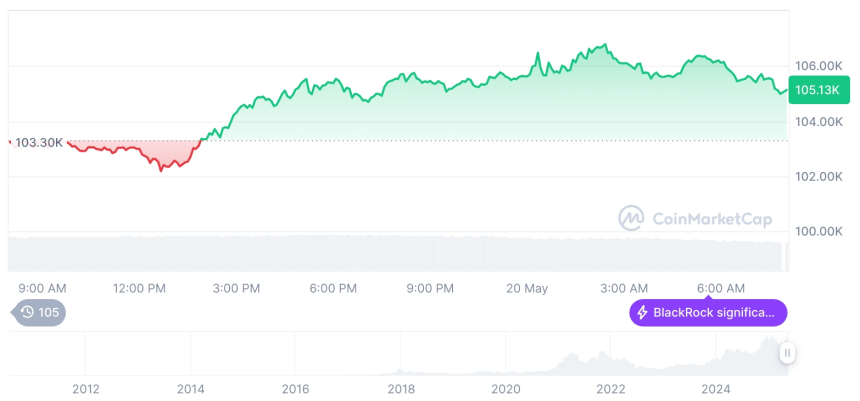
Task: Open the BlackRock significa... news event
Action: pyautogui.click(x=708, y=313)
